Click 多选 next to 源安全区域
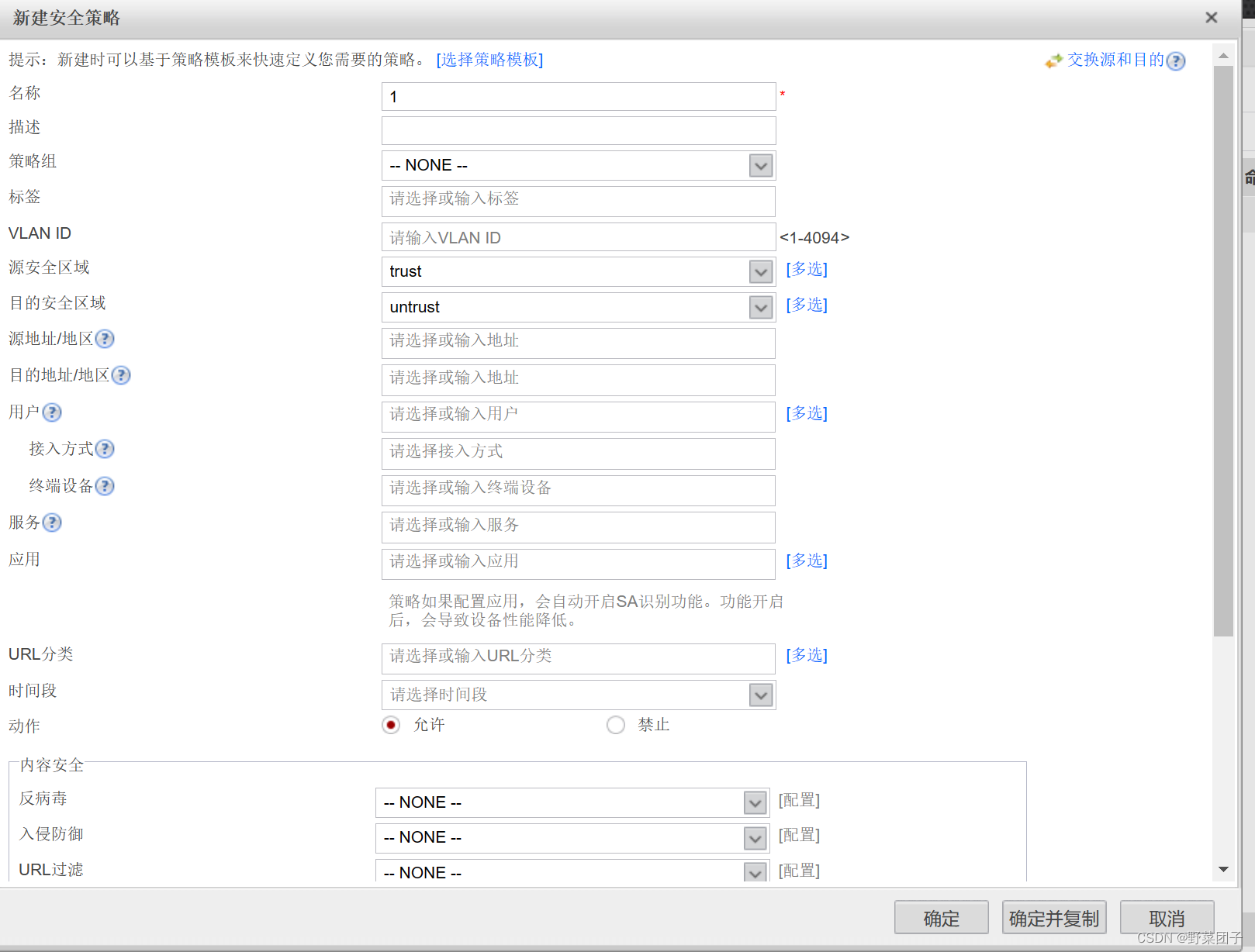The image size is (1255, 952). (x=807, y=269)
